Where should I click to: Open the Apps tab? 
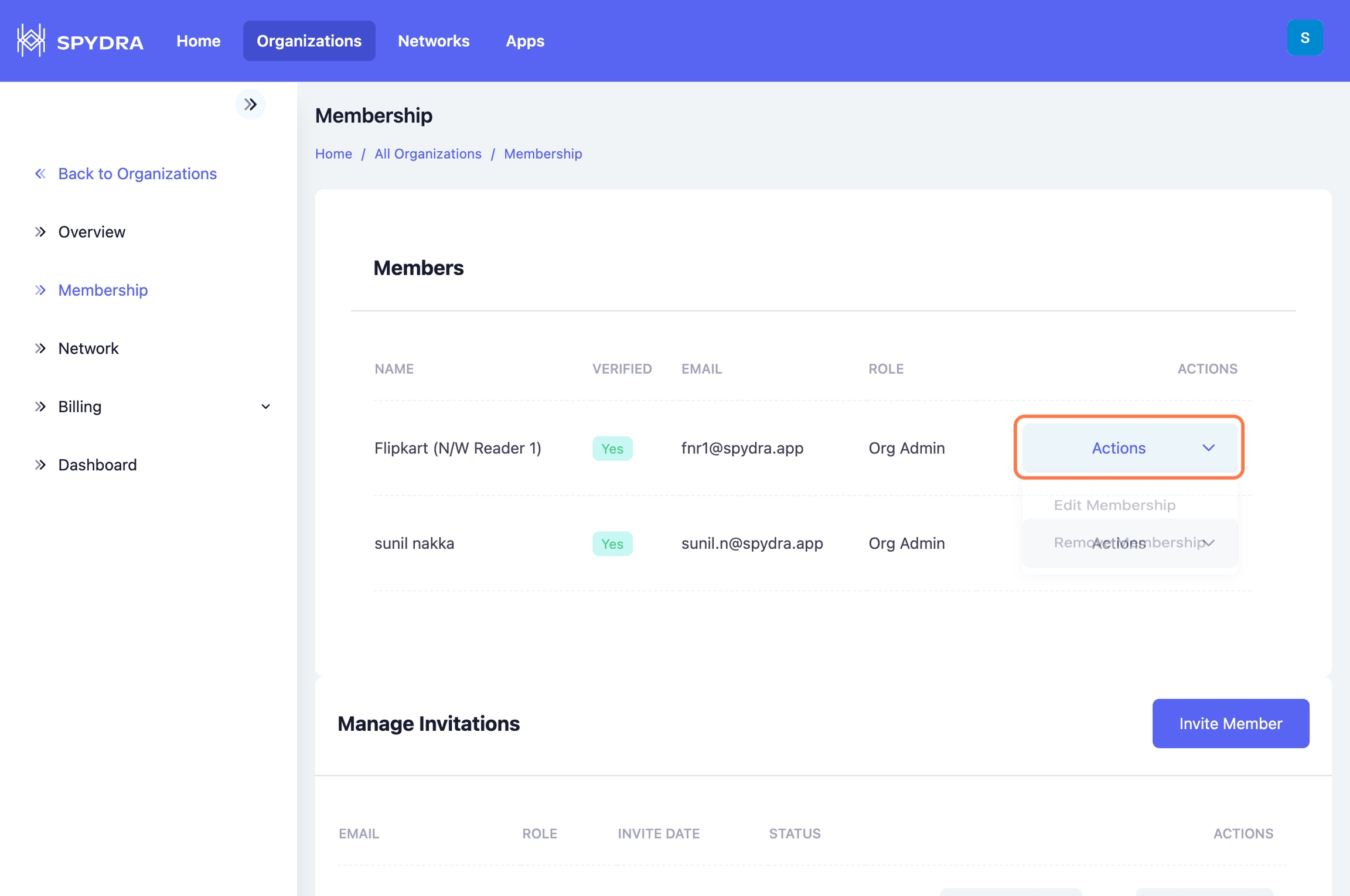(x=524, y=41)
